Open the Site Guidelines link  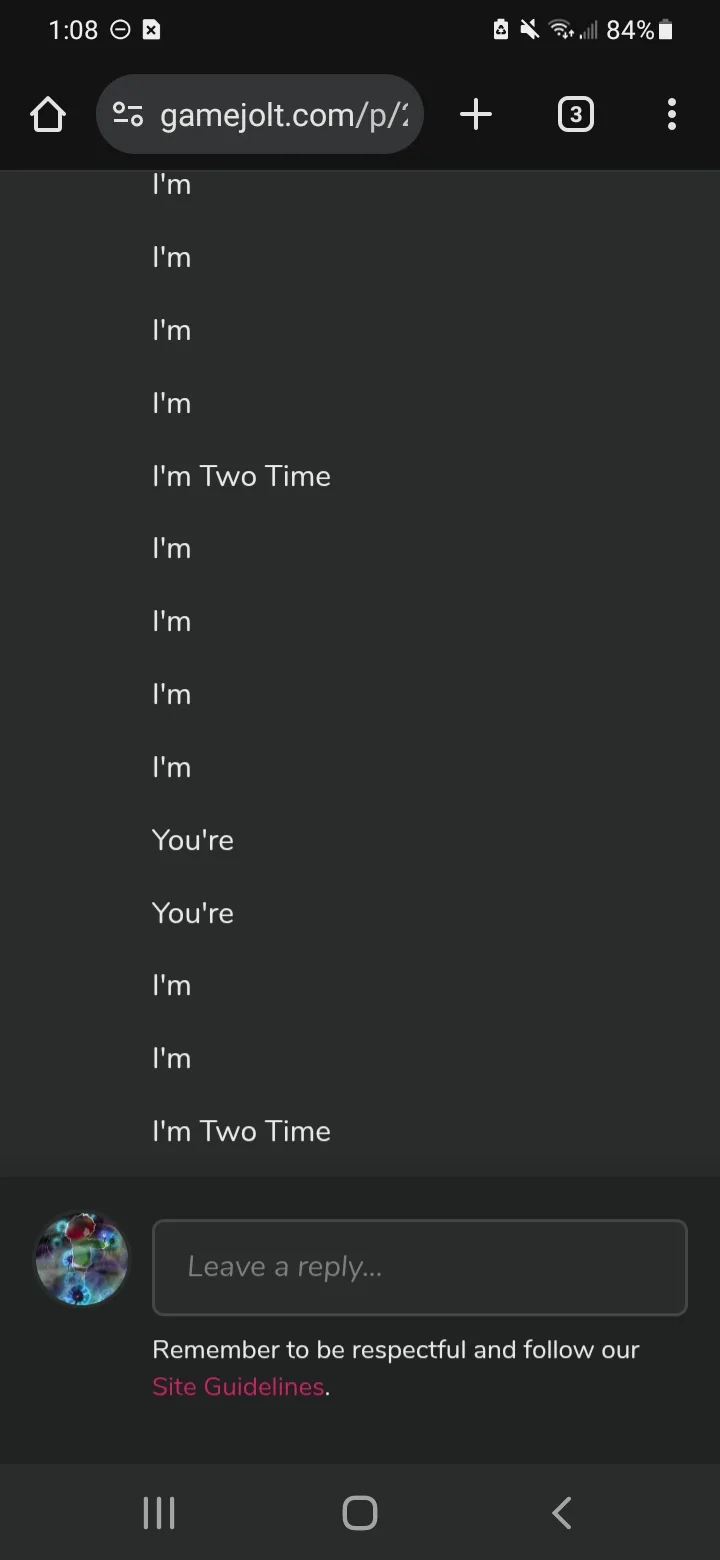[x=238, y=1387]
